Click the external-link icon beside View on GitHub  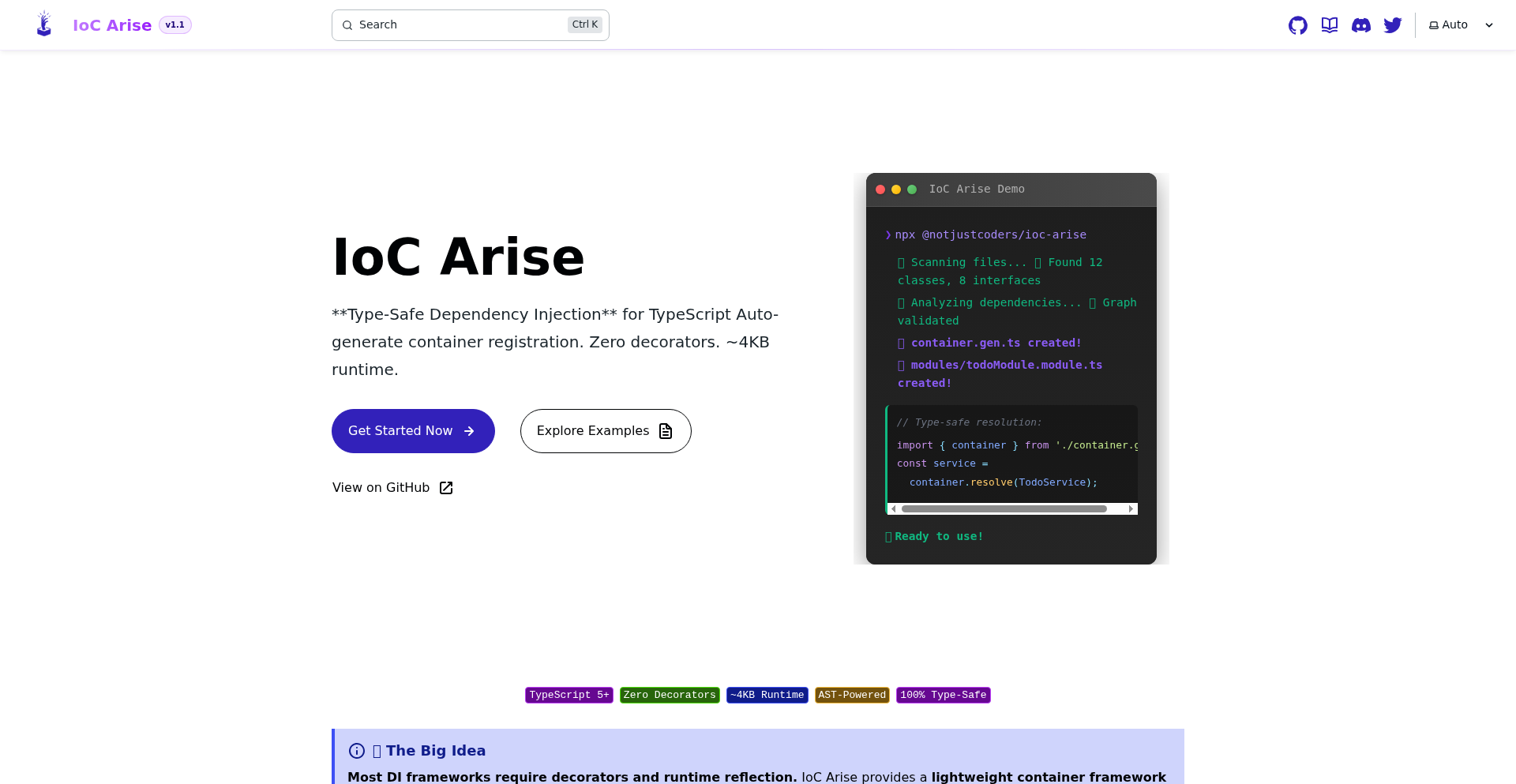pos(446,488)
